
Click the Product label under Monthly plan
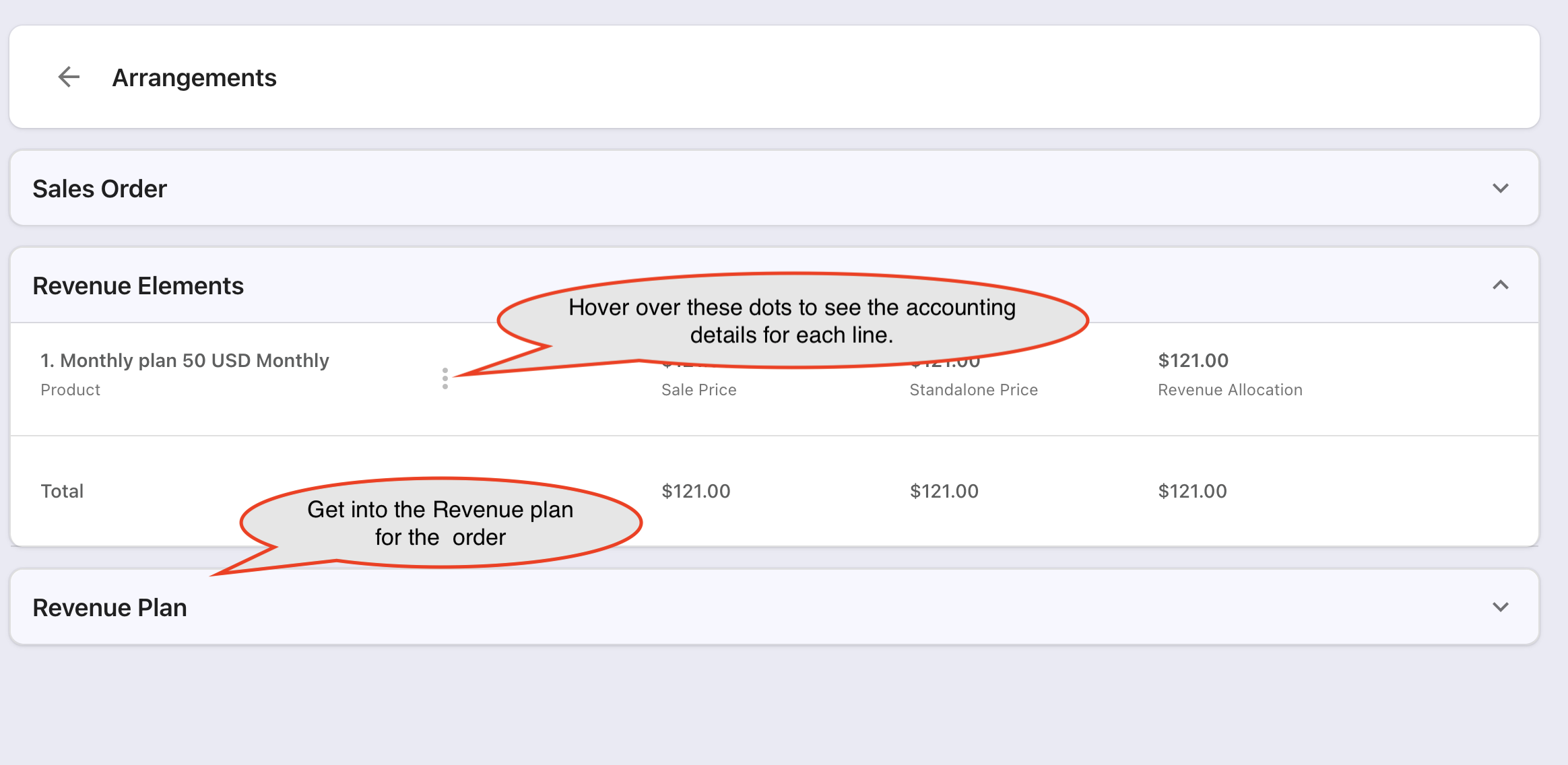70,390
